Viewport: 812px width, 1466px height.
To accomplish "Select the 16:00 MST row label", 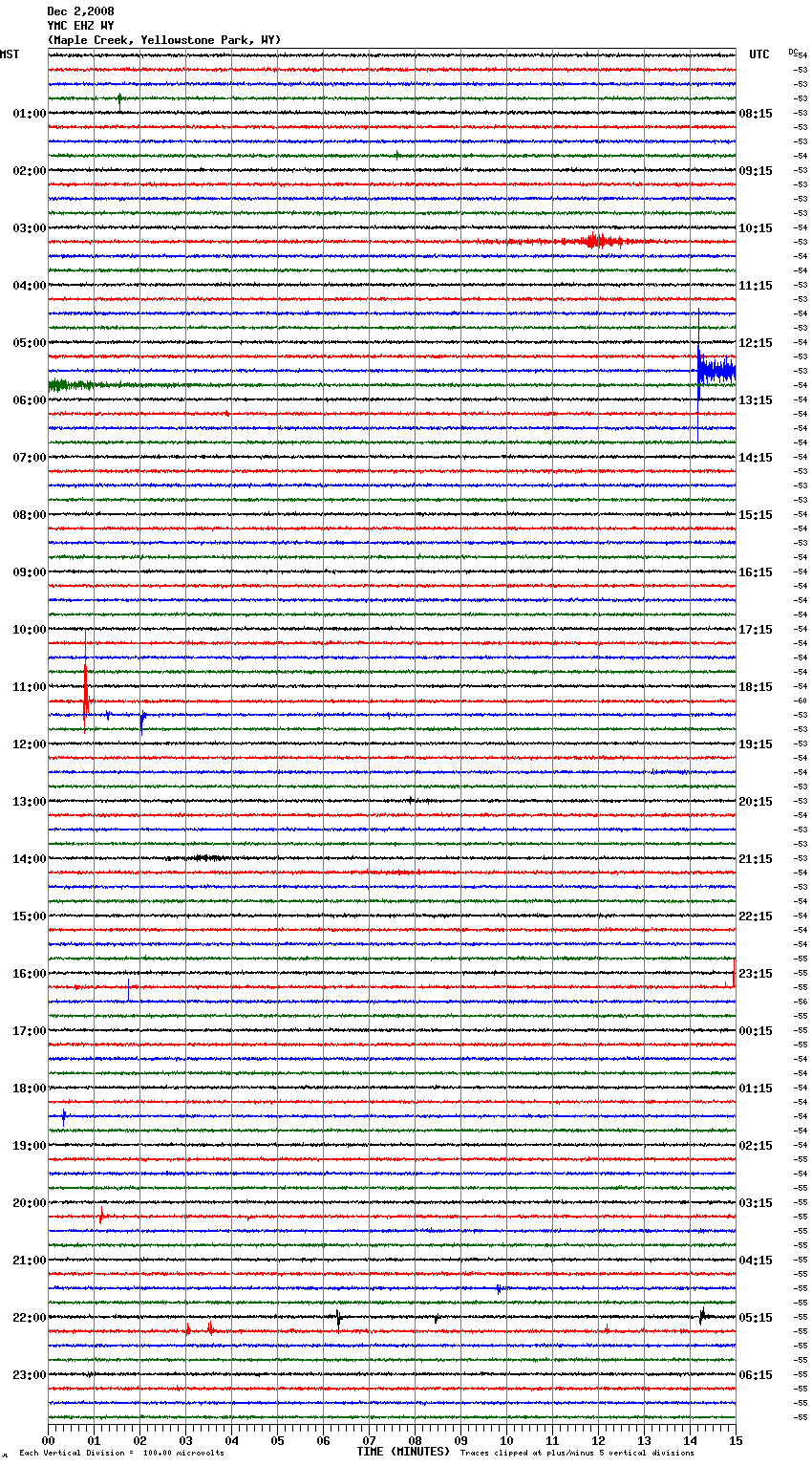I will 29,974.
